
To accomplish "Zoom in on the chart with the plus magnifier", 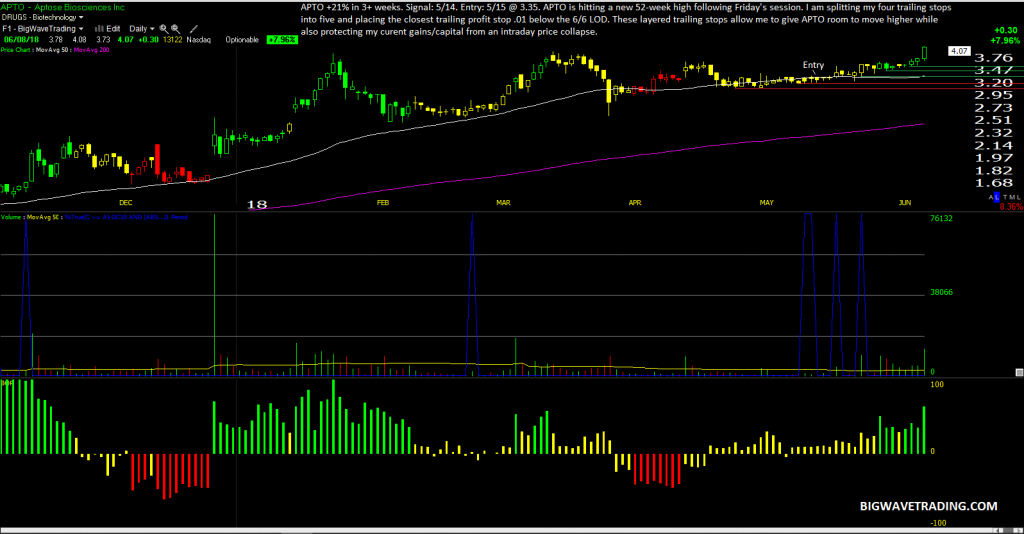I will (x=164, y=29).
